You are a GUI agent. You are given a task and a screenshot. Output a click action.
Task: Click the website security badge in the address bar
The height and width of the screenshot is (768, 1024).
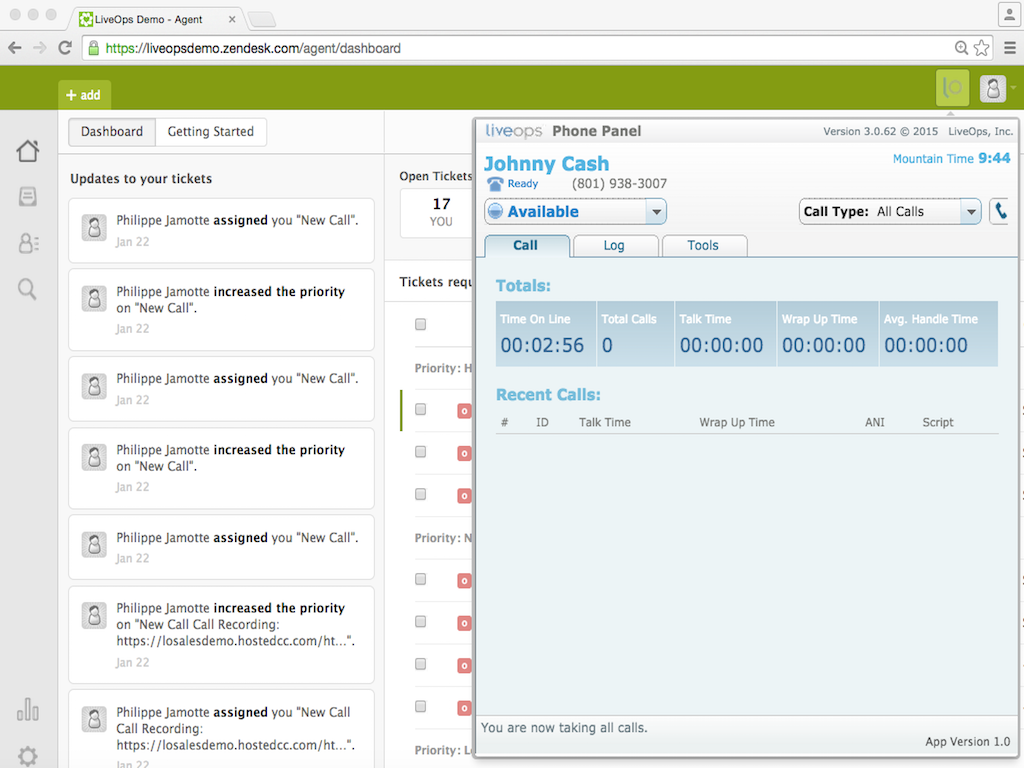[93, 47]
